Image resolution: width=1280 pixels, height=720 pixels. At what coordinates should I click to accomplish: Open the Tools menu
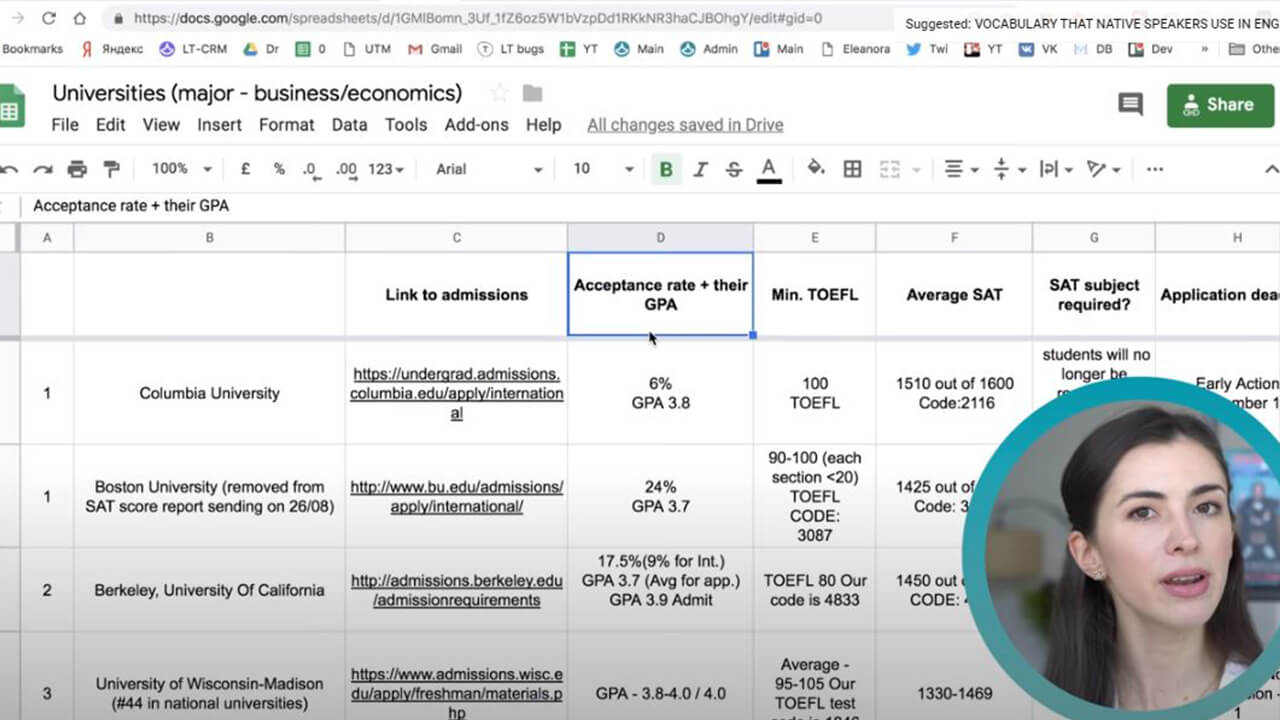coord(406,125)
